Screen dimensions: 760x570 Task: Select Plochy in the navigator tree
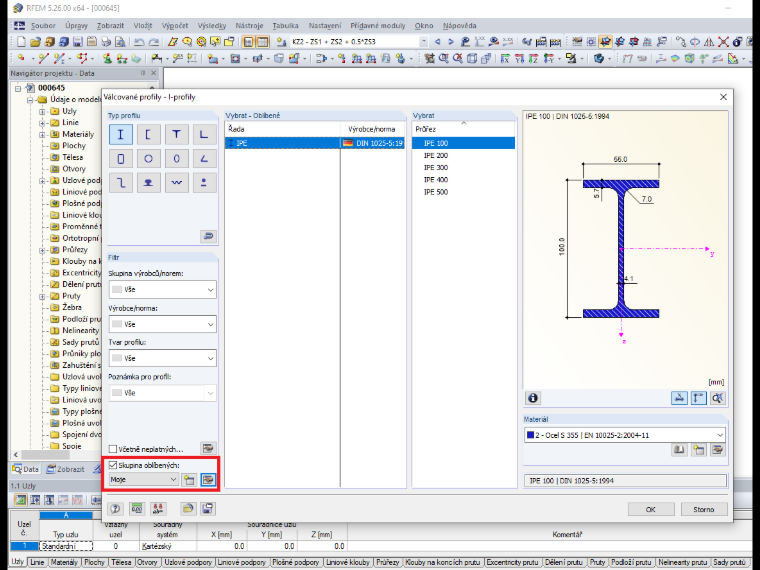pyautogui.click(x=74, y=146)
